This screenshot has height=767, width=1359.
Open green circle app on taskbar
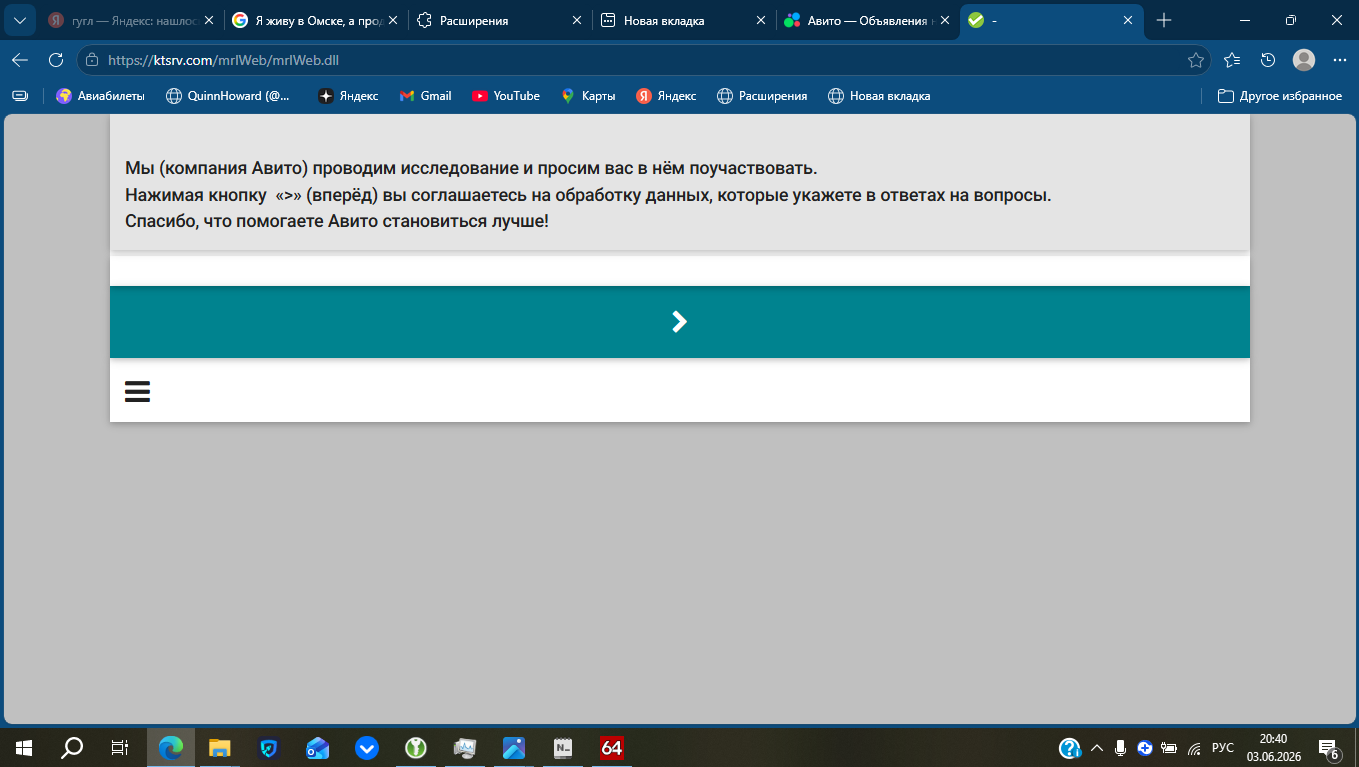(416, 747)
